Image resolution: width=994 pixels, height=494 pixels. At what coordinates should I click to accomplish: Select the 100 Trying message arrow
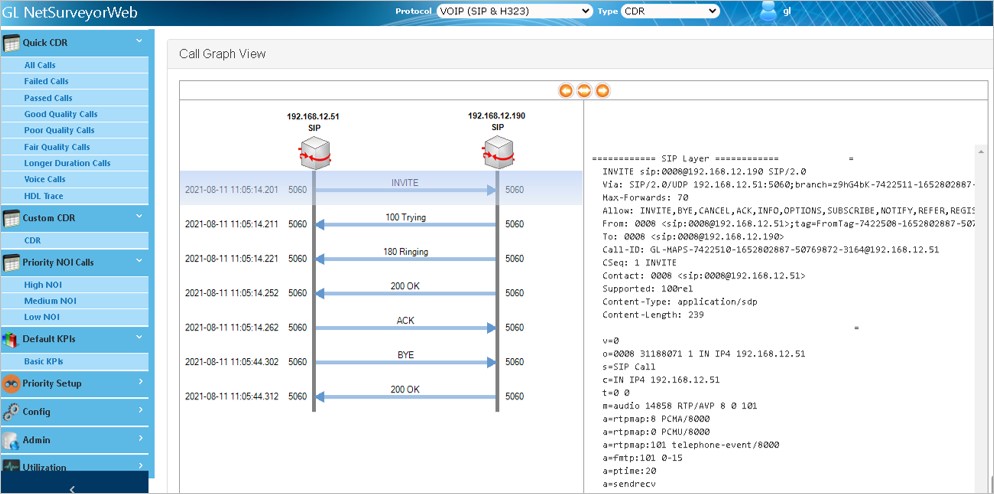coord(405,224)
